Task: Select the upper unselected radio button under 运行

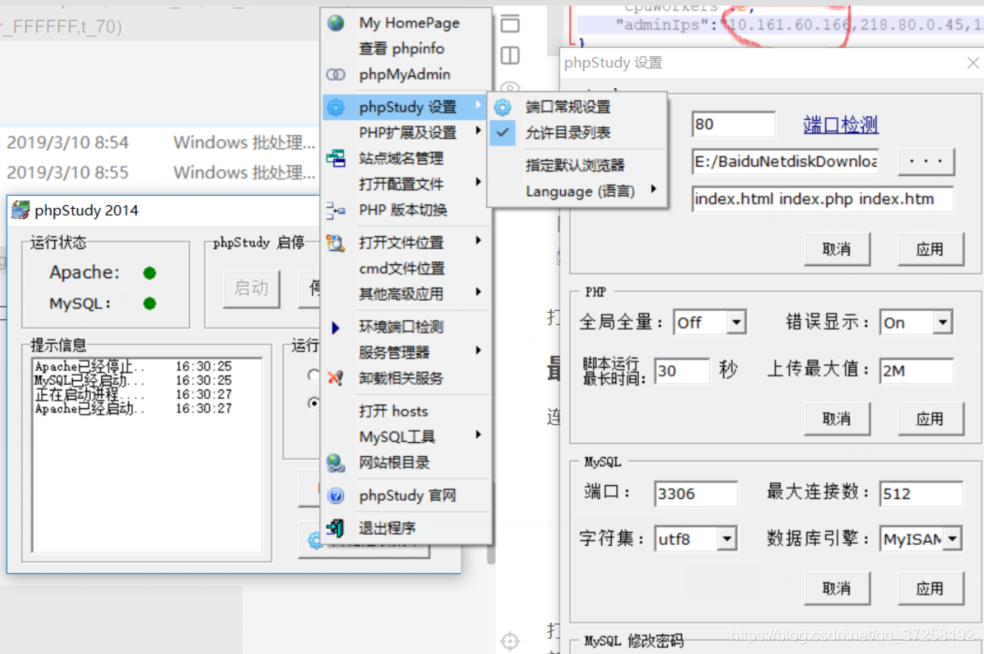Action: (x=313, y=375)
